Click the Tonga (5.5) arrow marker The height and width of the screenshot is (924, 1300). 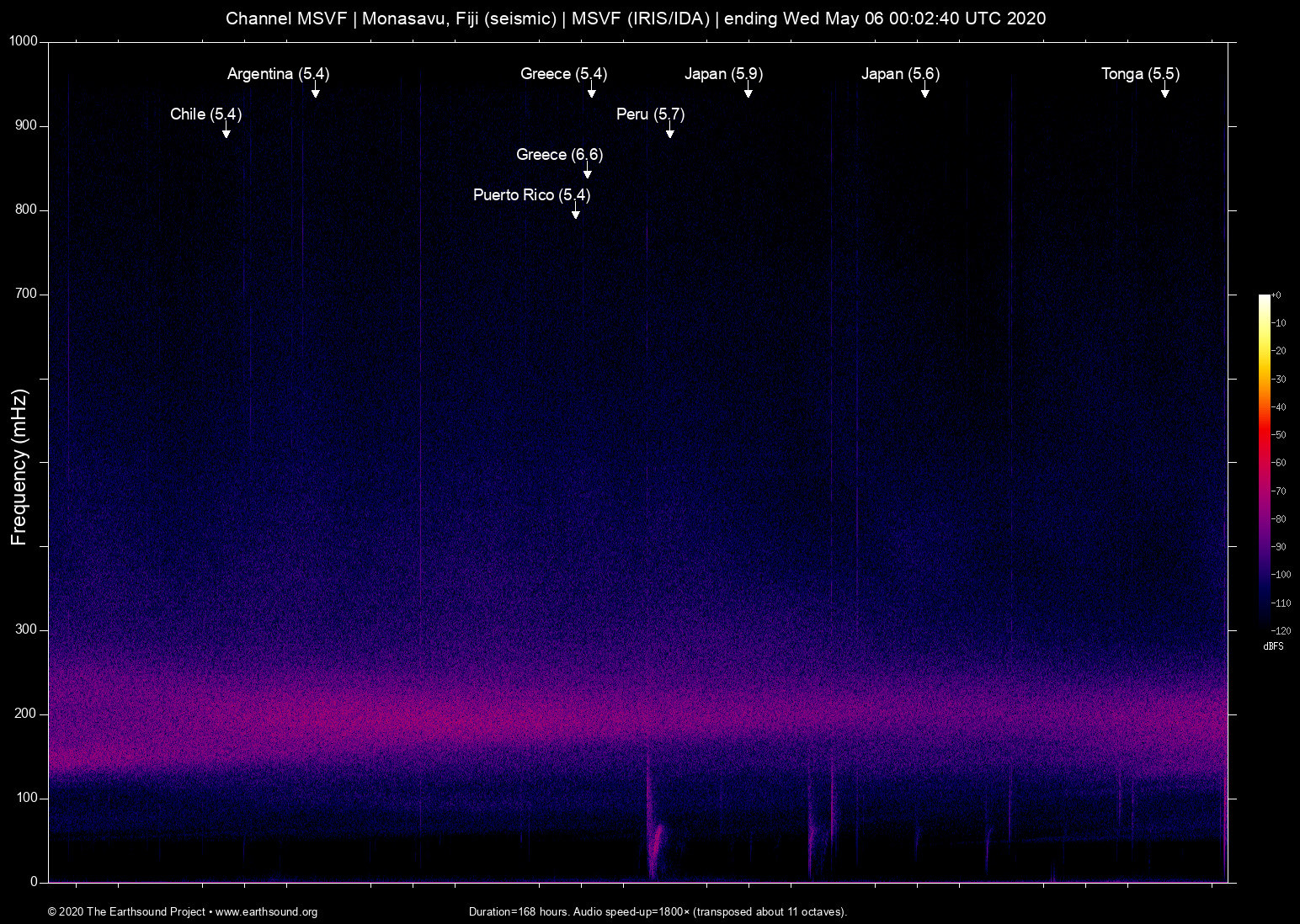1164,91
